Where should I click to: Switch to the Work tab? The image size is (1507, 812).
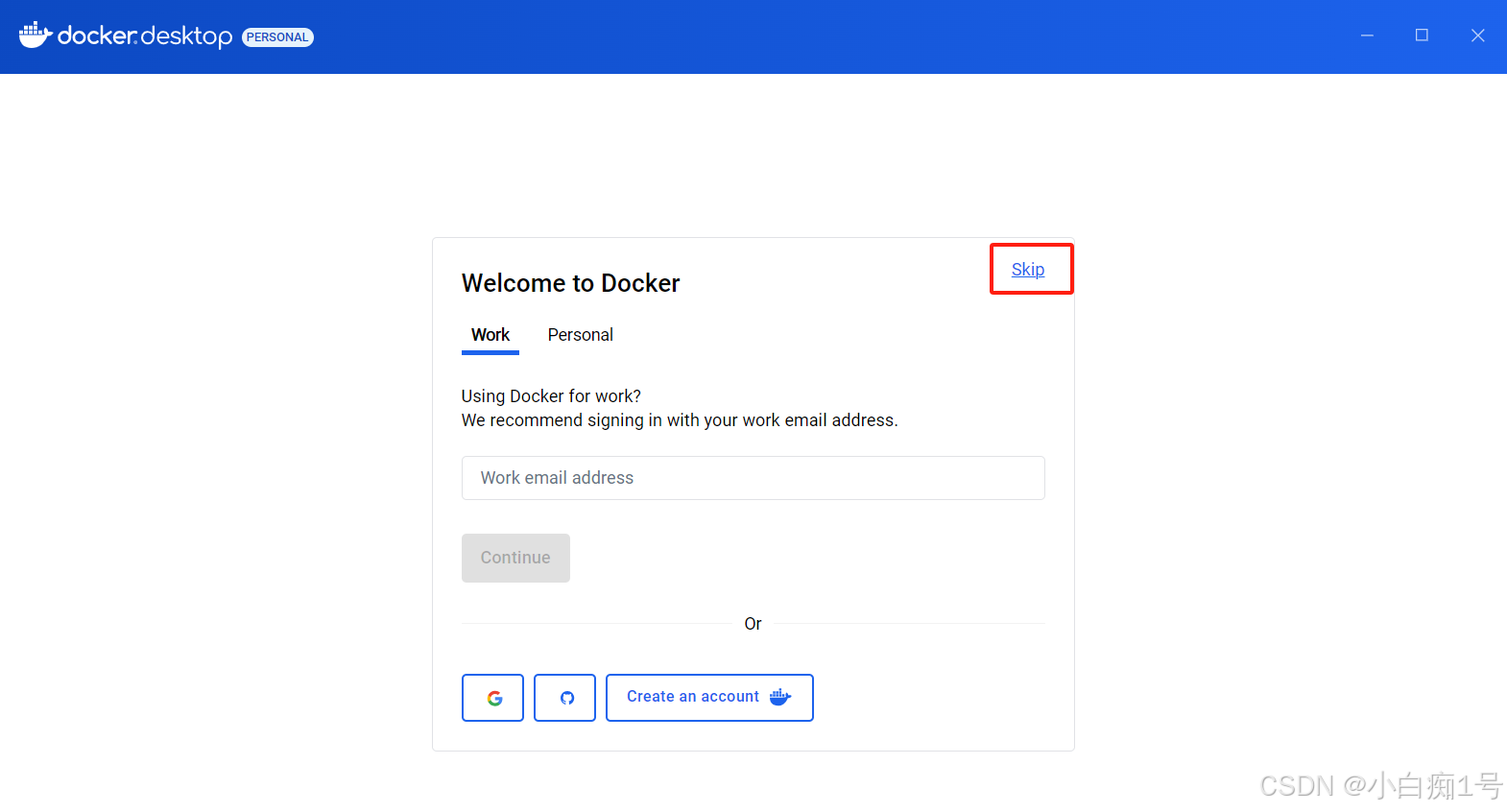pos(490,335)
